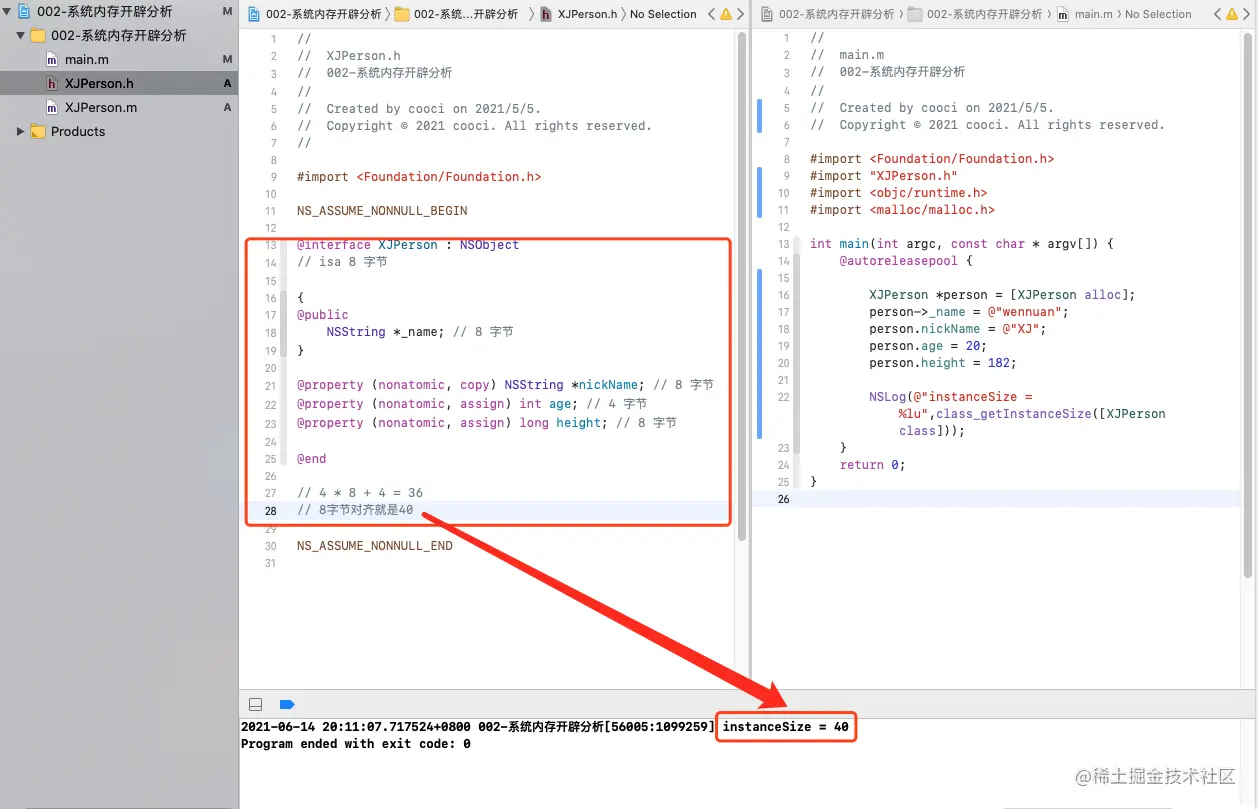
Task: Open project breadcrumb in right editor jump bar
Action: [828, 14]
